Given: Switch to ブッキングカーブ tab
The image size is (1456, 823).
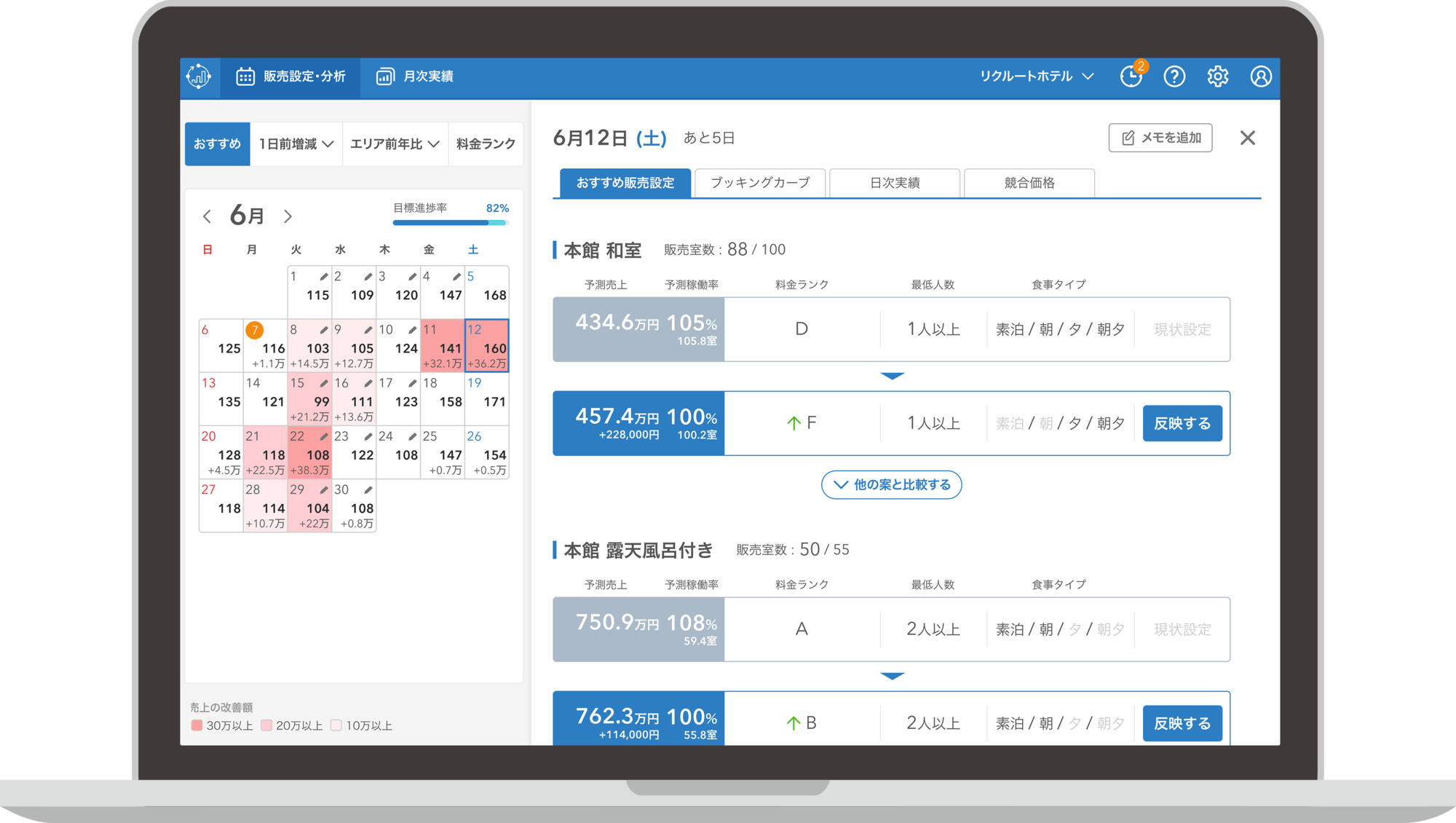Looking at the screenshot, I should click(x=760, y=183).
